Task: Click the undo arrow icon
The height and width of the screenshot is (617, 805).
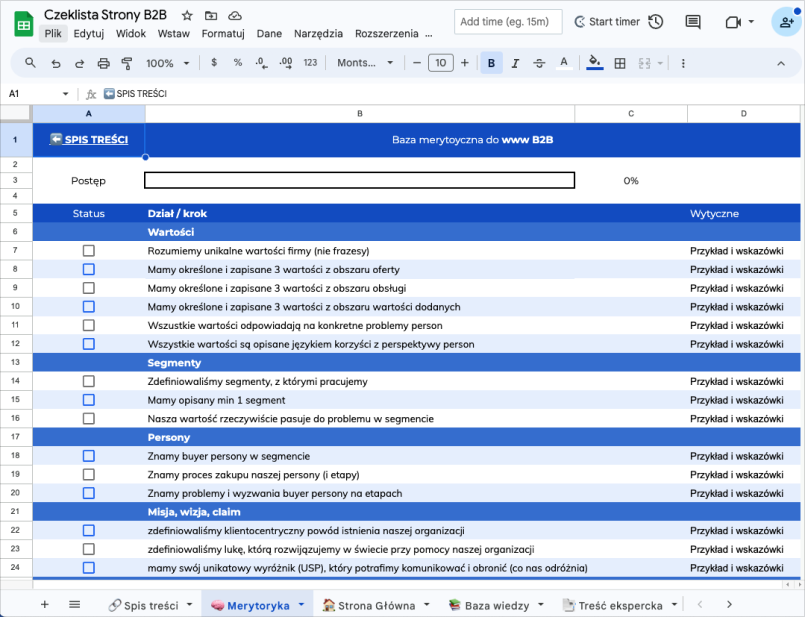Action: 55,63
